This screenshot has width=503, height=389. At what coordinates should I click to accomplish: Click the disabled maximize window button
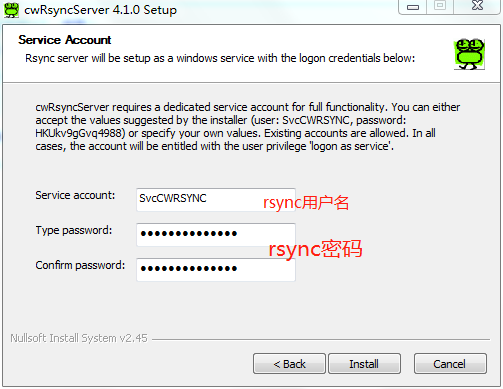tap(440, 6)
